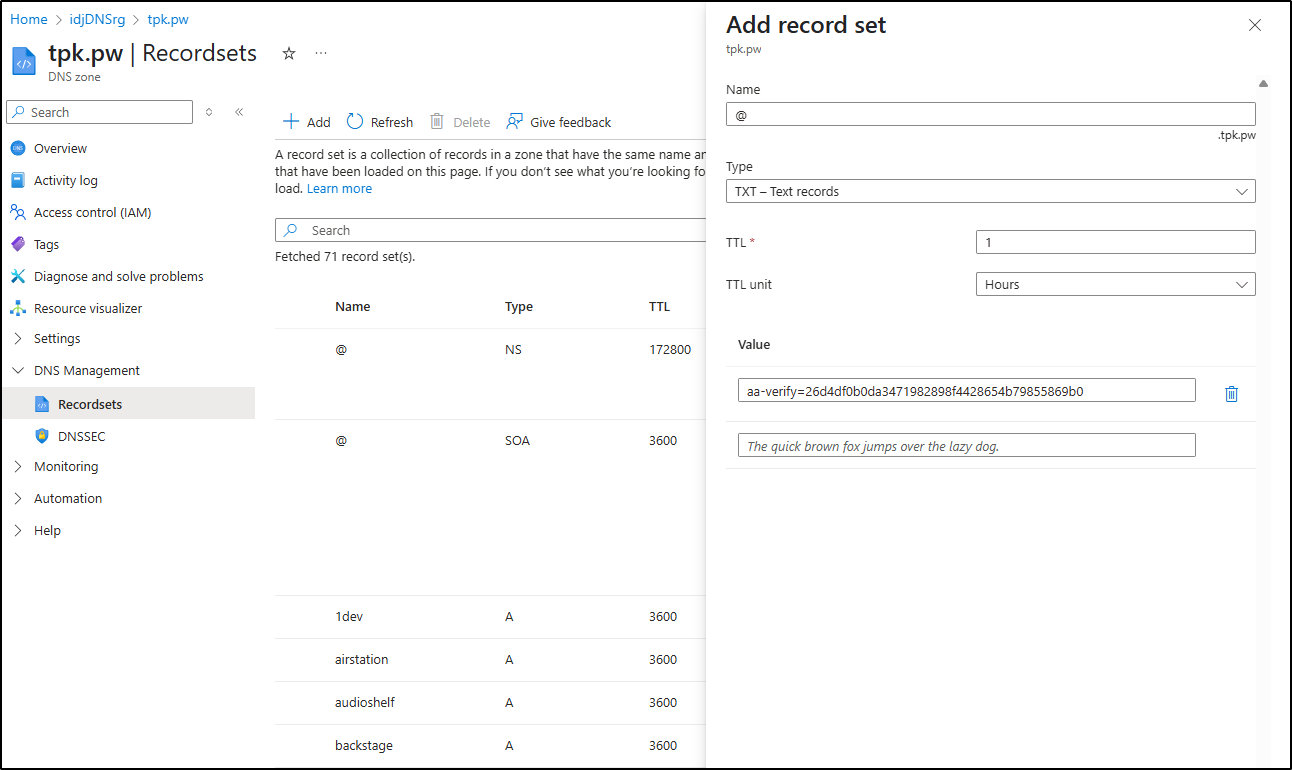Image resolution: width=1292 pixels, height=770 pixels.
Task: Click the DNSSEC shield icon
Action: click(42, 436)
